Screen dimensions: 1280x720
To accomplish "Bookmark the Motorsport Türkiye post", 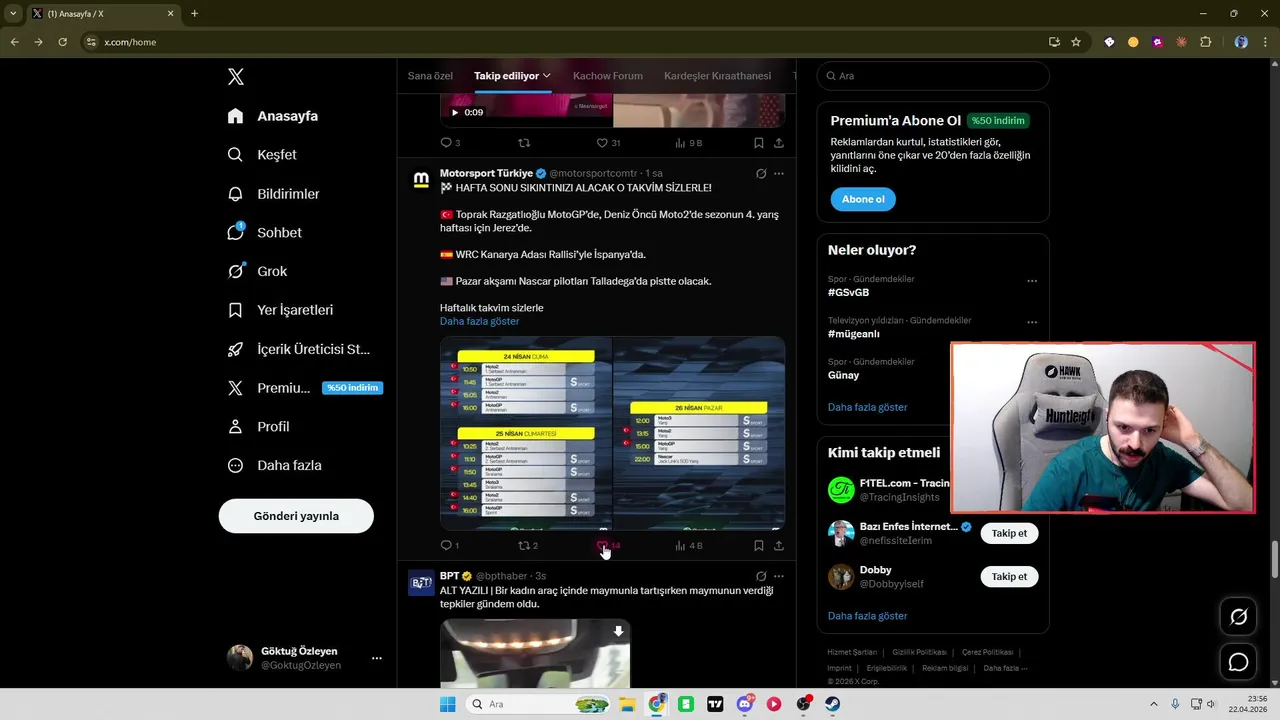I will click(759, 546).
